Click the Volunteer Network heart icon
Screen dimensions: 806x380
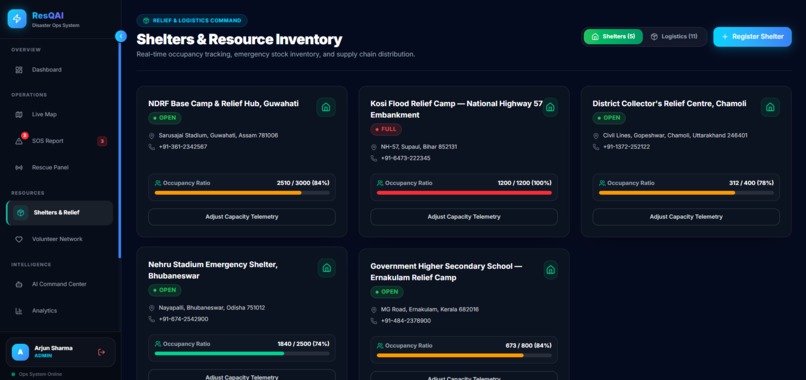point(19,239)
